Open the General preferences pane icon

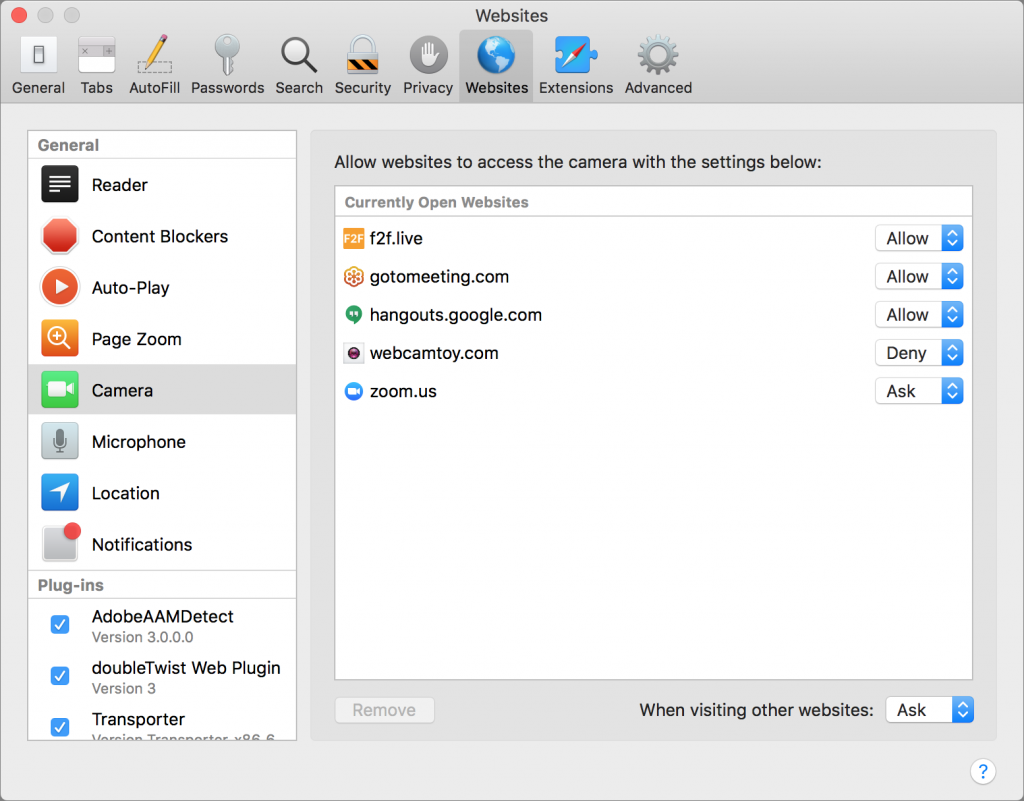[39, 55]
